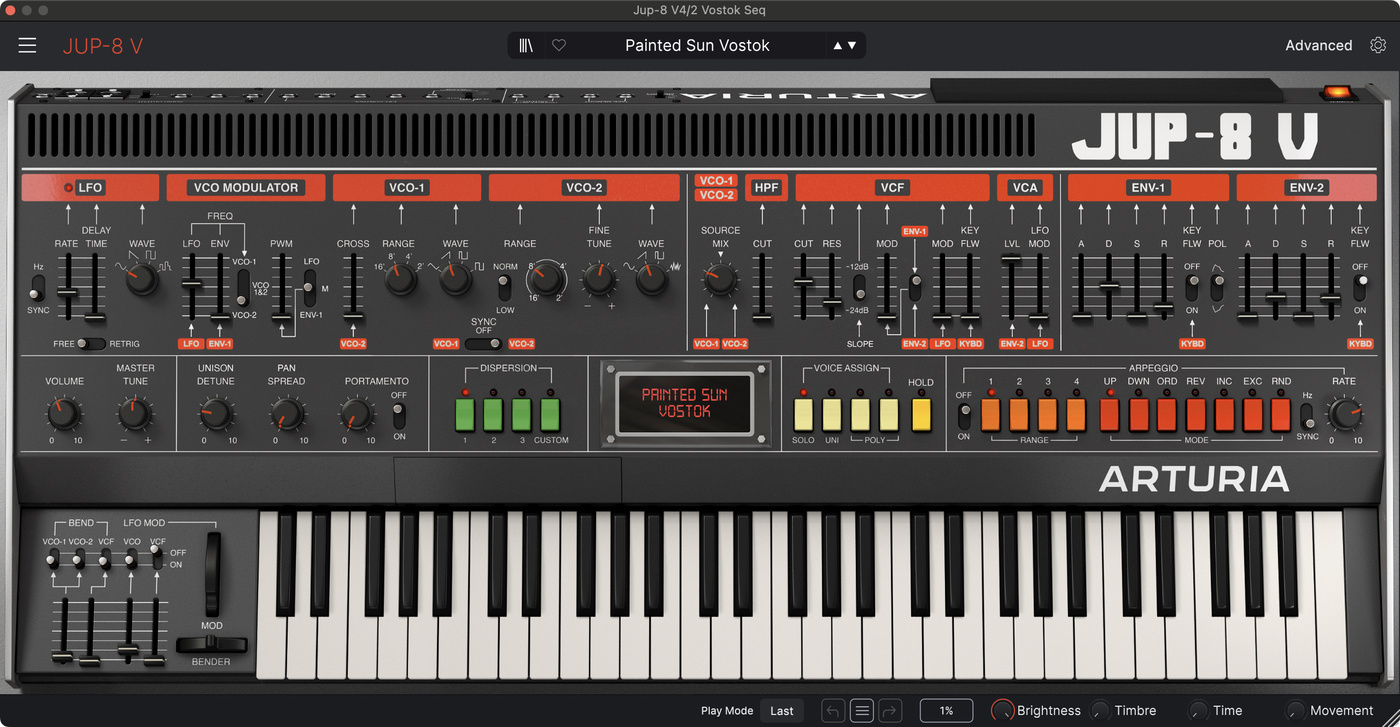
Task: Select arpeggio RANGE 2 button
Action: click(x=1019, y=414)
